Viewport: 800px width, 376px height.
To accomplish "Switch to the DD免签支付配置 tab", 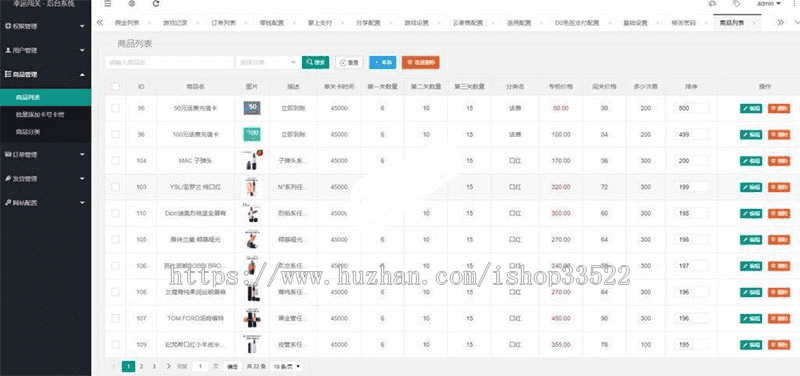I will pos(577,23).
